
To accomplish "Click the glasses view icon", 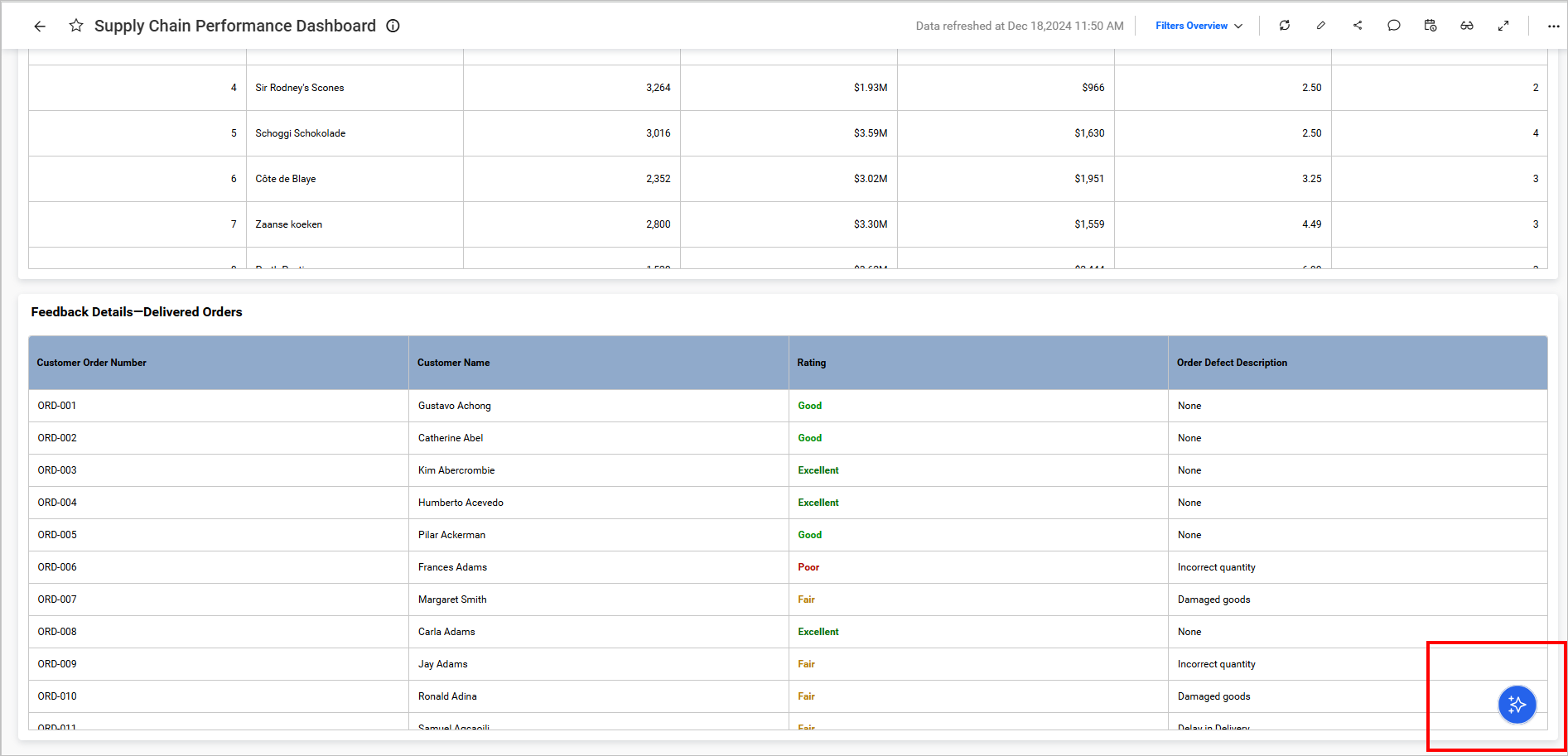I will [x=1467, y=26].
